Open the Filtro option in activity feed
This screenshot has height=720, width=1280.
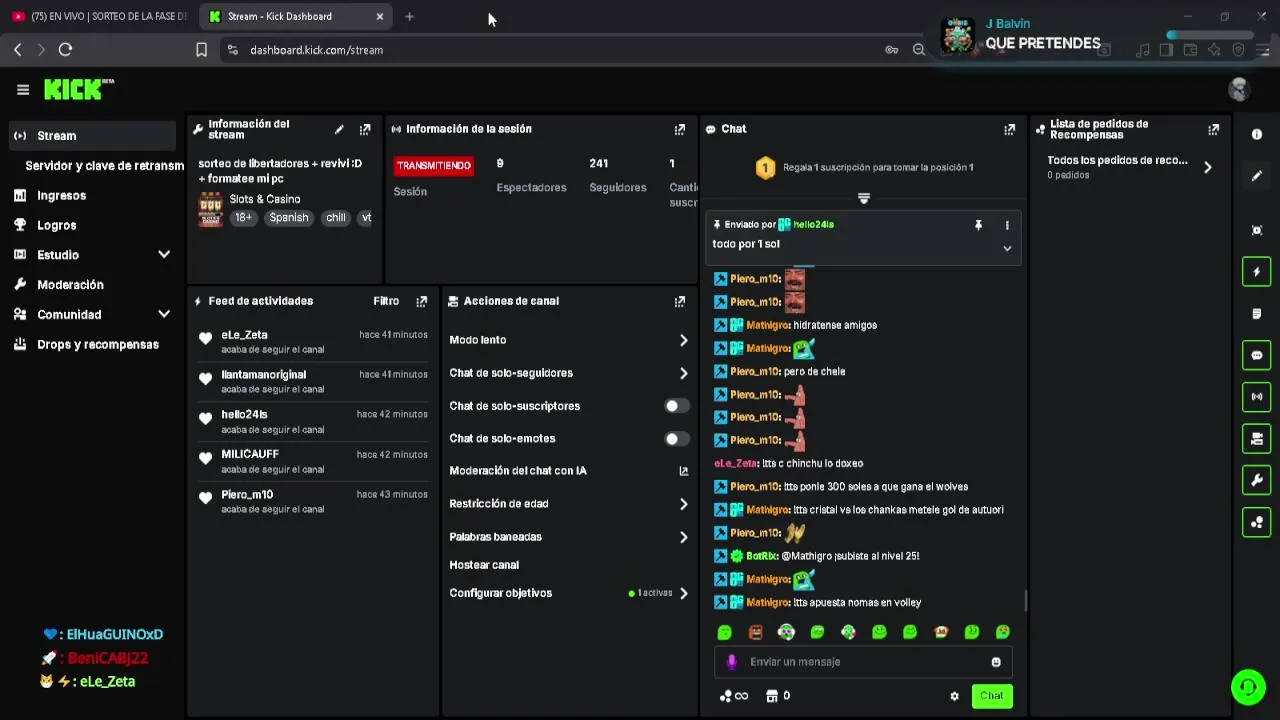coord(386,301)
